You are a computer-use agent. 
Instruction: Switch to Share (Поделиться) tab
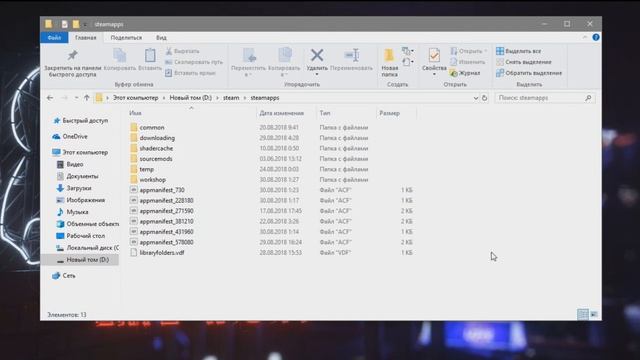(x=126, y=38)
